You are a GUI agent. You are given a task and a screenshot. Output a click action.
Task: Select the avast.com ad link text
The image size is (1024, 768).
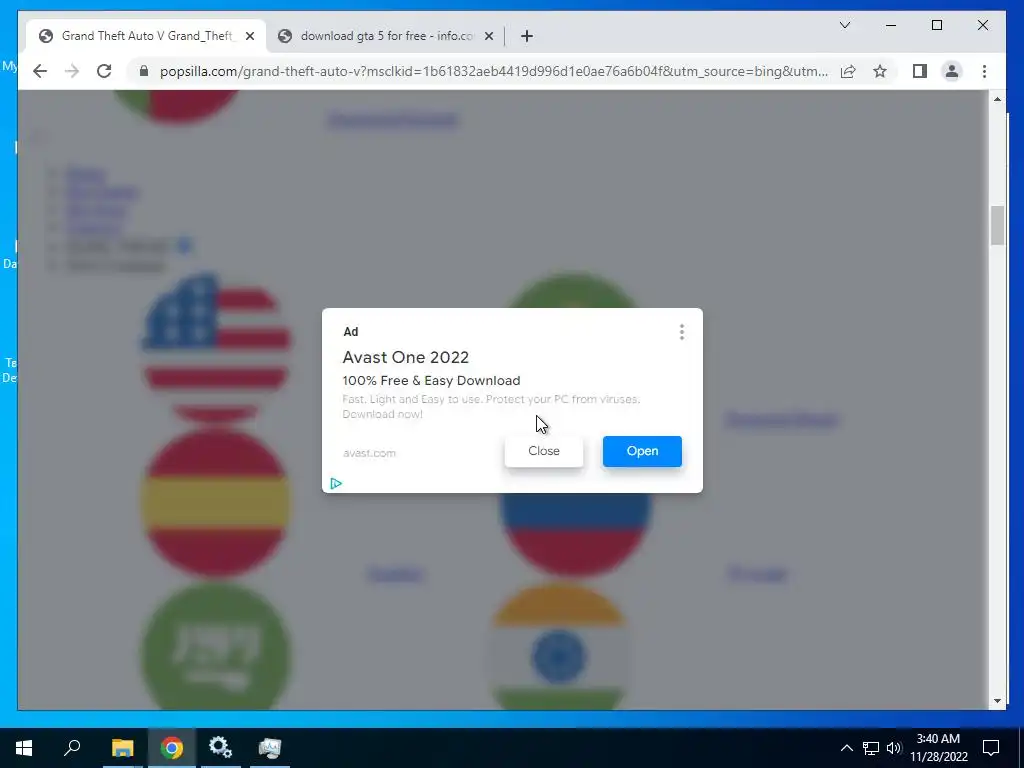click(369, 453)
